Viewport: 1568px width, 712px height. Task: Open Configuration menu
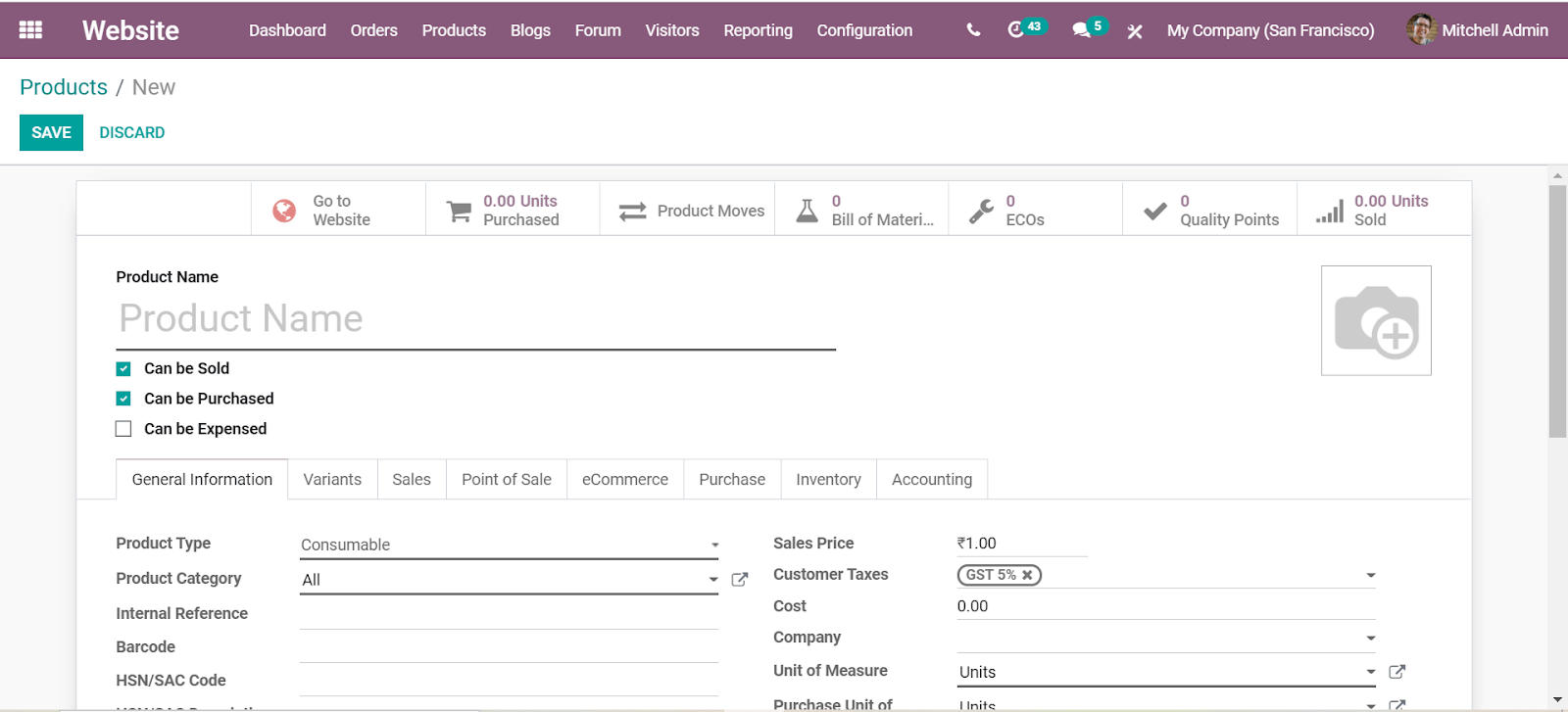click(864, 30)
